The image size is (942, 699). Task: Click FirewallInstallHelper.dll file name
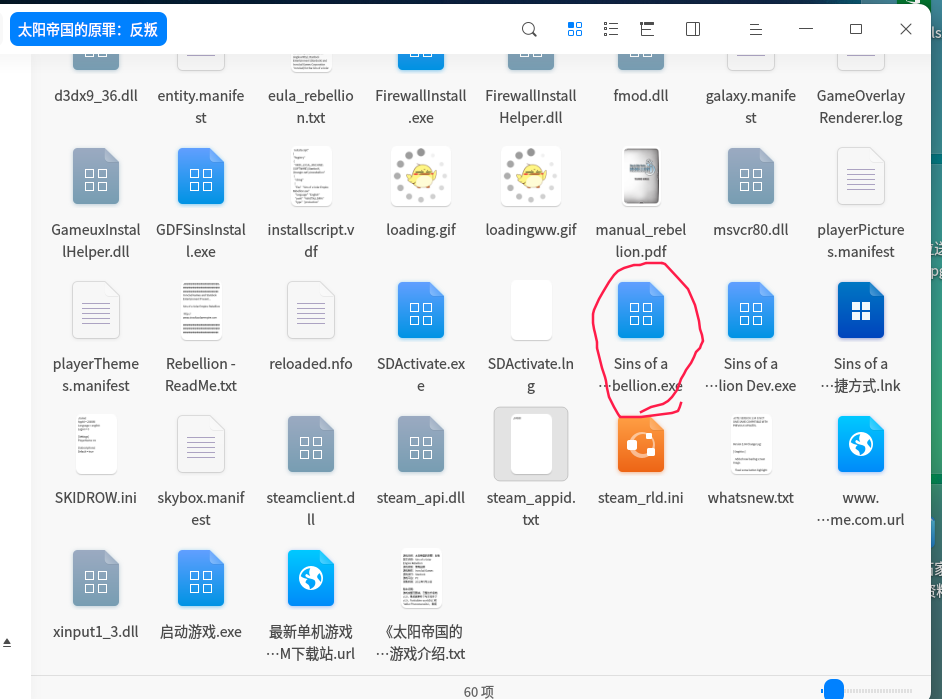[x=530, y=107]
